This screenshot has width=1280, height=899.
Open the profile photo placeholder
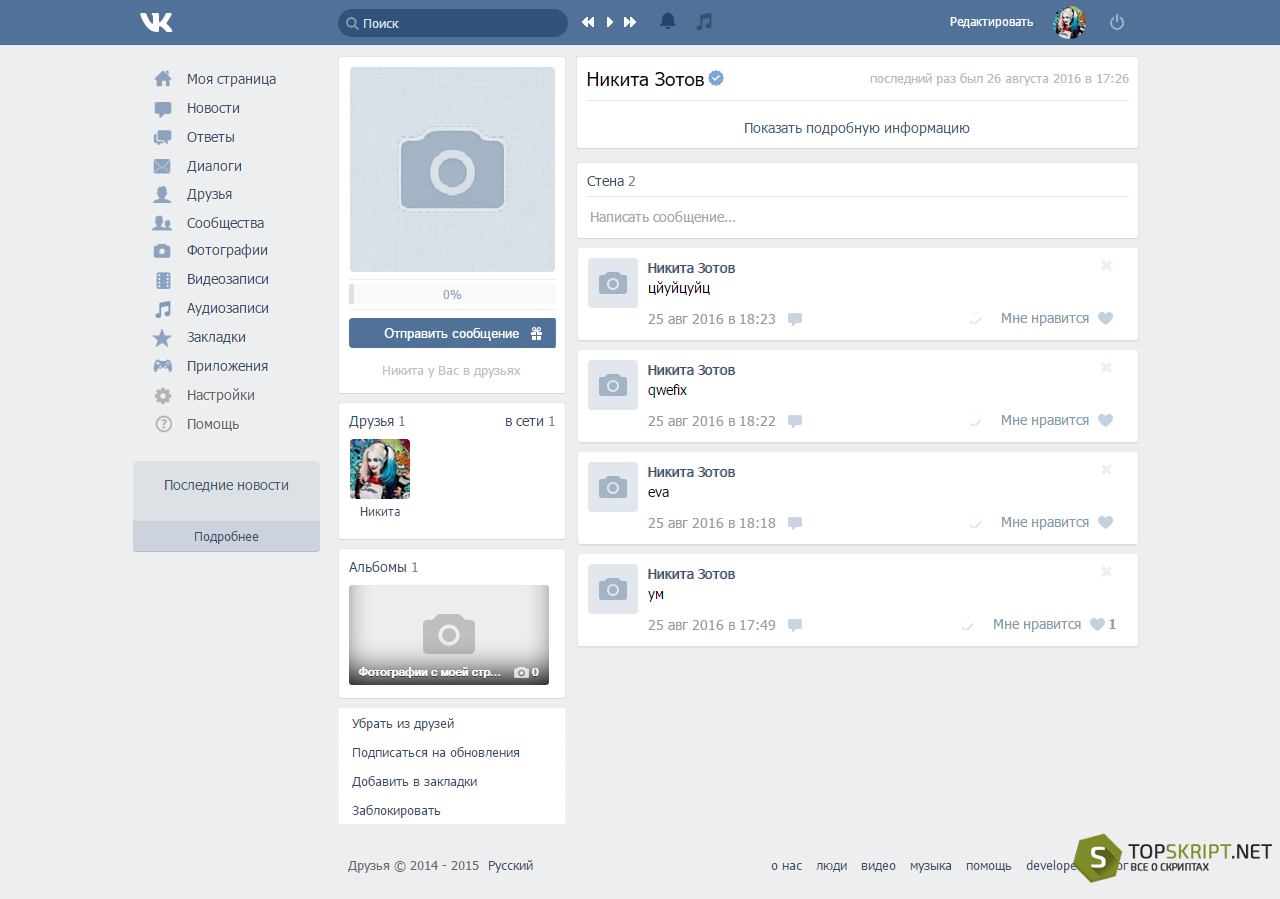(452, 170)
